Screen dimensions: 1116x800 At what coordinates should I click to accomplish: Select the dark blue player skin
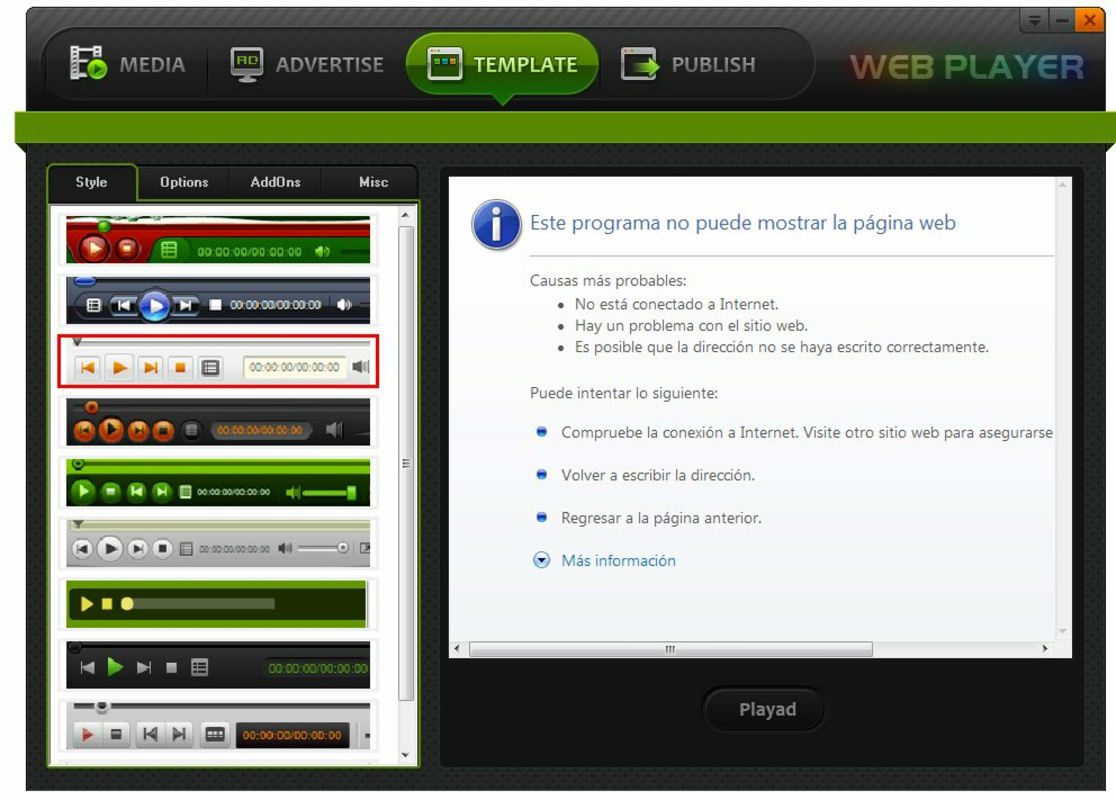(218, 300)
